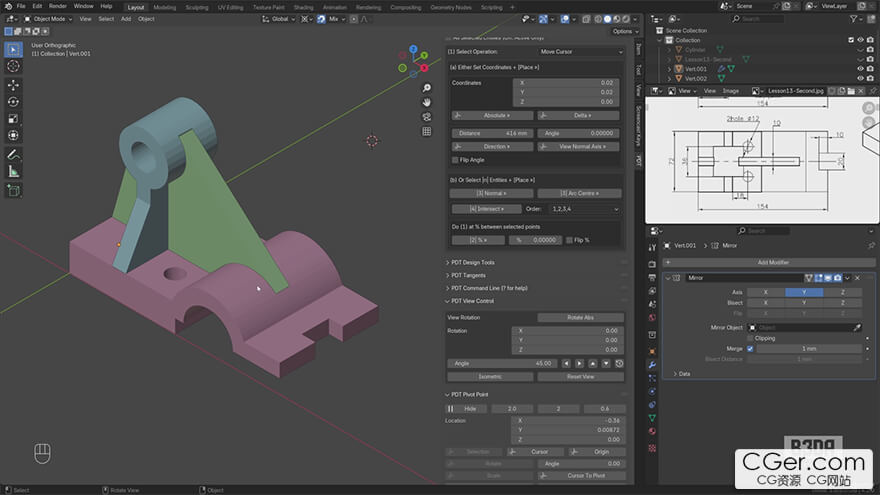880x495 pixels.
Task: Open the Tool properties tab icon
Action: tap(652, 248)
